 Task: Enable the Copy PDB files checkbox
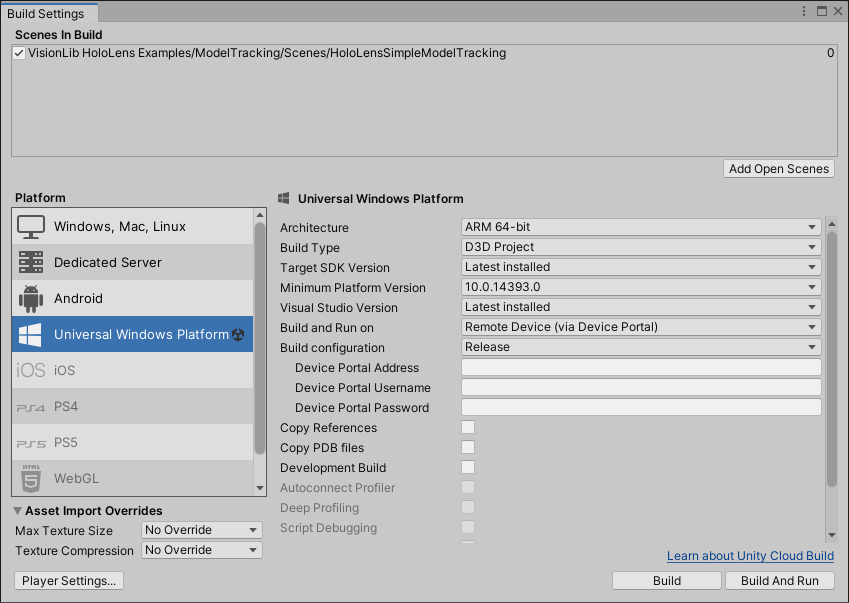tap(468, 447)
